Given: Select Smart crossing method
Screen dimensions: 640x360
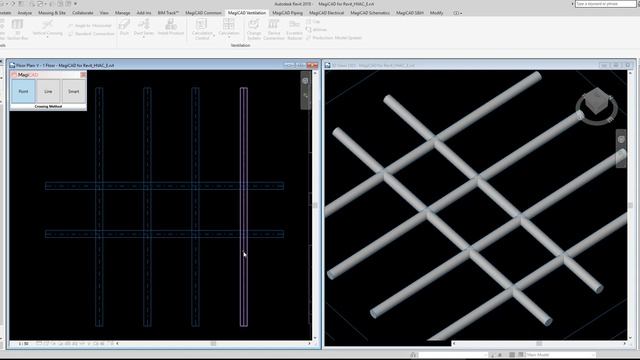Looking at the screenshot, I should coord(74,91).
